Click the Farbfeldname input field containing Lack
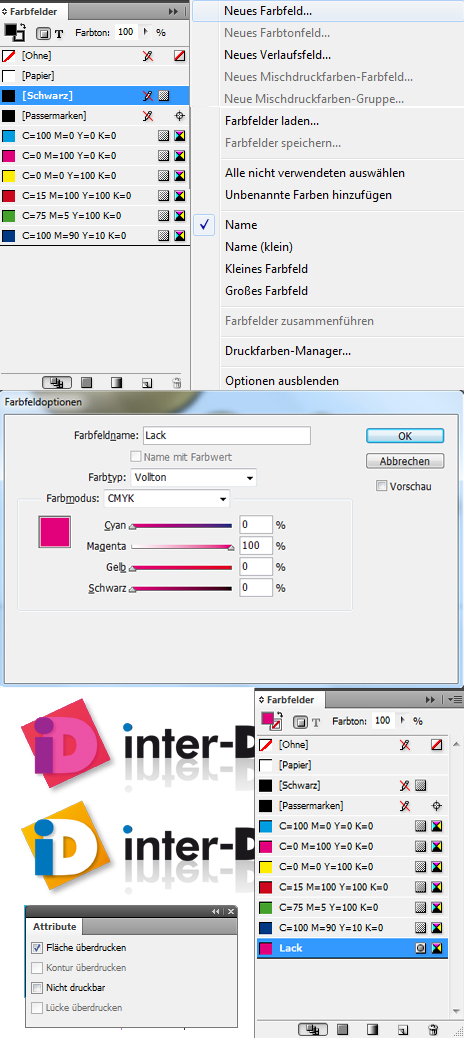Screen dimensions: 464x1038 (226, 436)
